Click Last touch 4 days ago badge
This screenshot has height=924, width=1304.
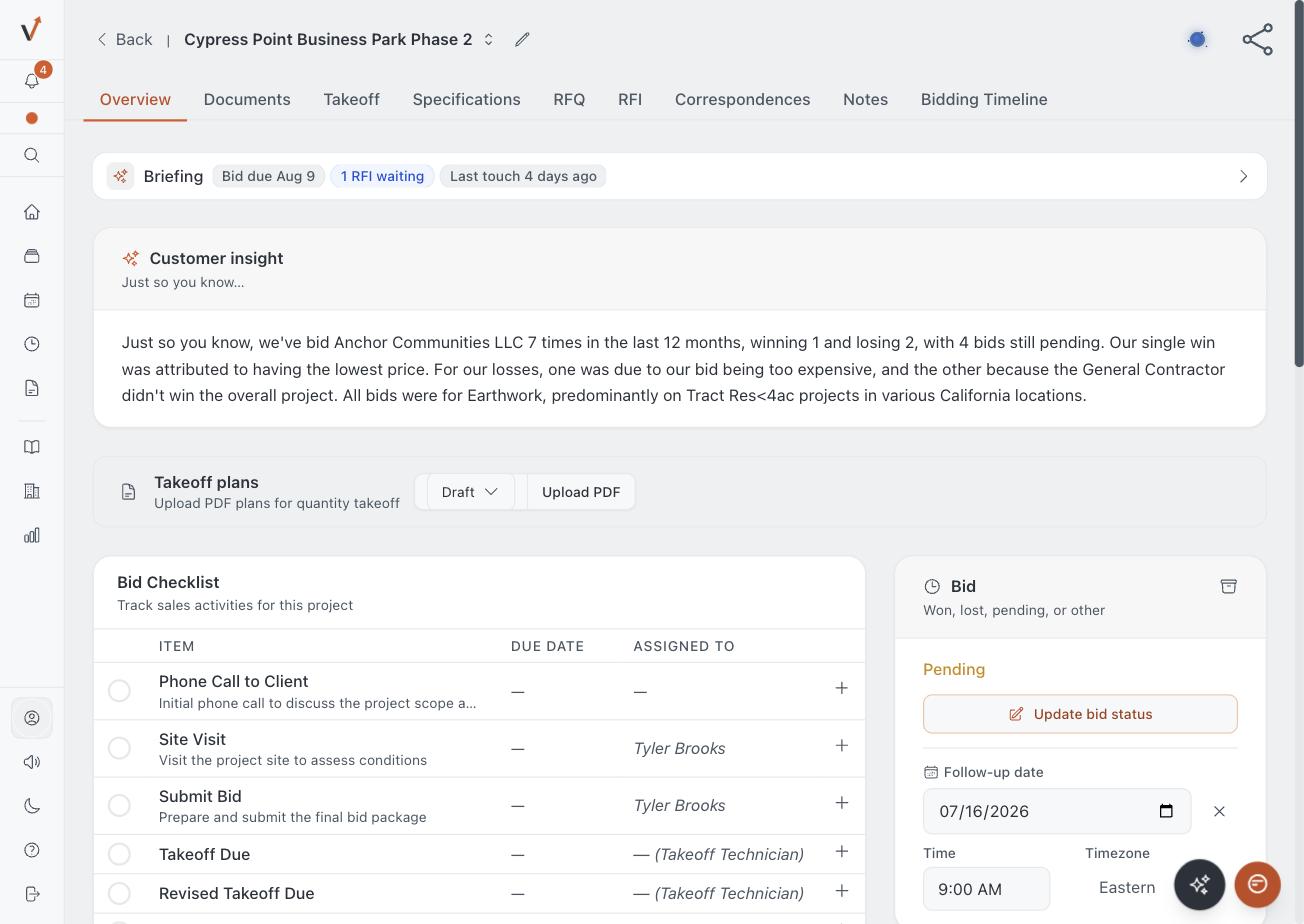point(523,176)
